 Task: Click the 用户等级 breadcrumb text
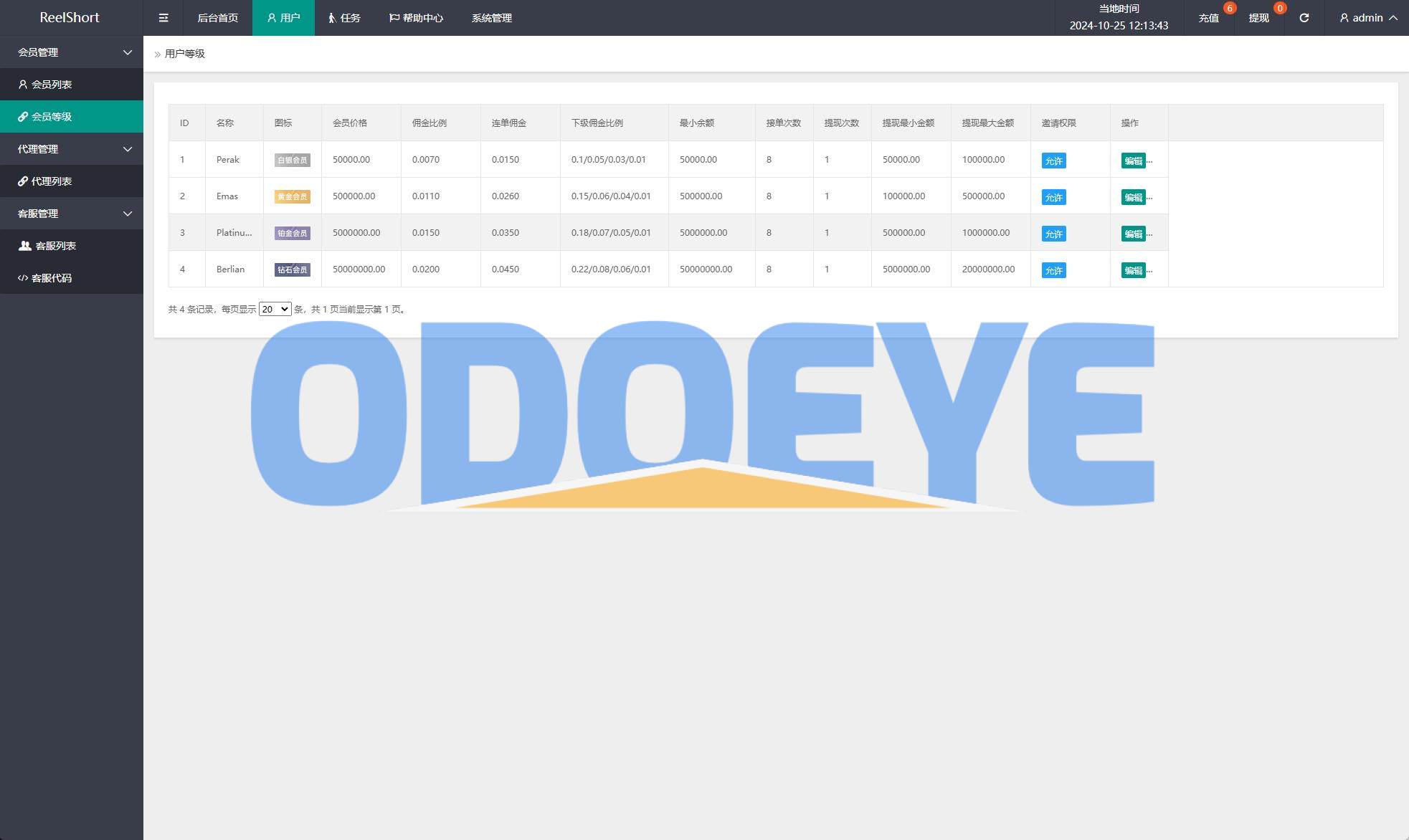click(x=185, y=54)
